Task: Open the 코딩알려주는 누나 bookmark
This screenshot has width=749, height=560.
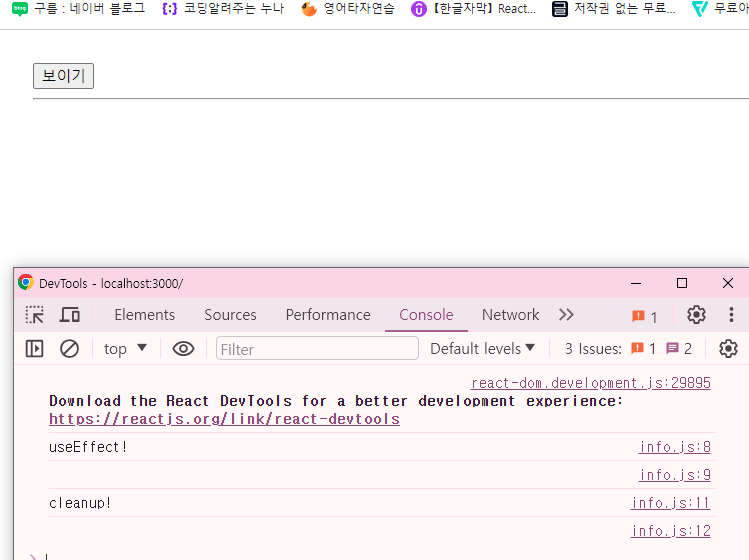Action: pyautogui.click(x=223, y=9)
